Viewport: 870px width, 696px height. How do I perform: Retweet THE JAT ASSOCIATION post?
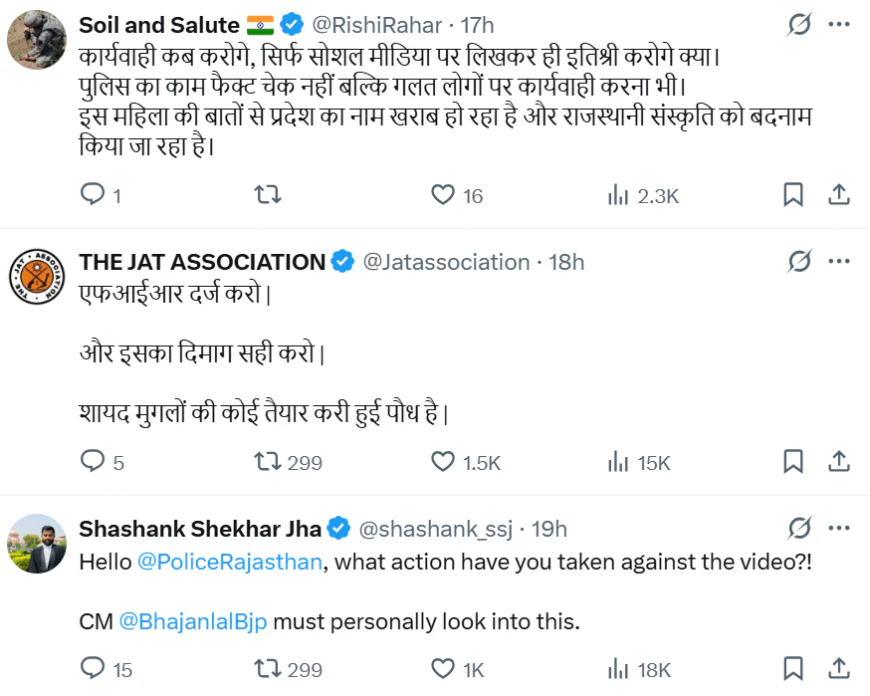coord(268,461)
